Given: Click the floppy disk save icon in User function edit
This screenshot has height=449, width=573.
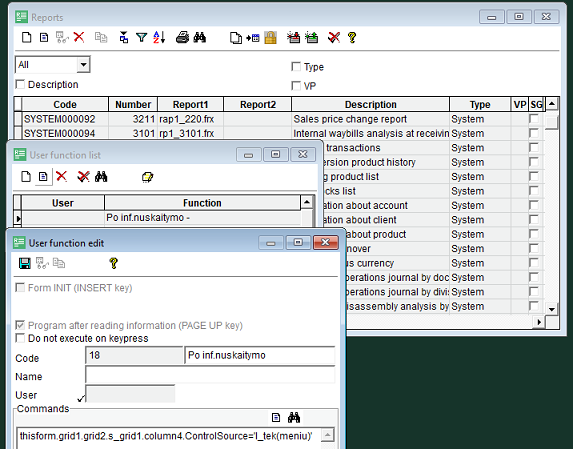Looking at the screenshot, I should 24,263.
